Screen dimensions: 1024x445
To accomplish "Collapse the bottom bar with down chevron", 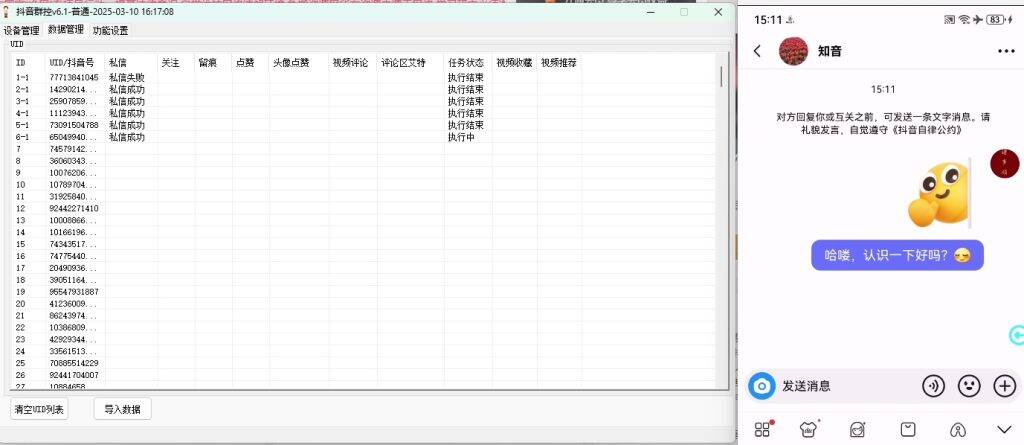I will point(1004,429).
